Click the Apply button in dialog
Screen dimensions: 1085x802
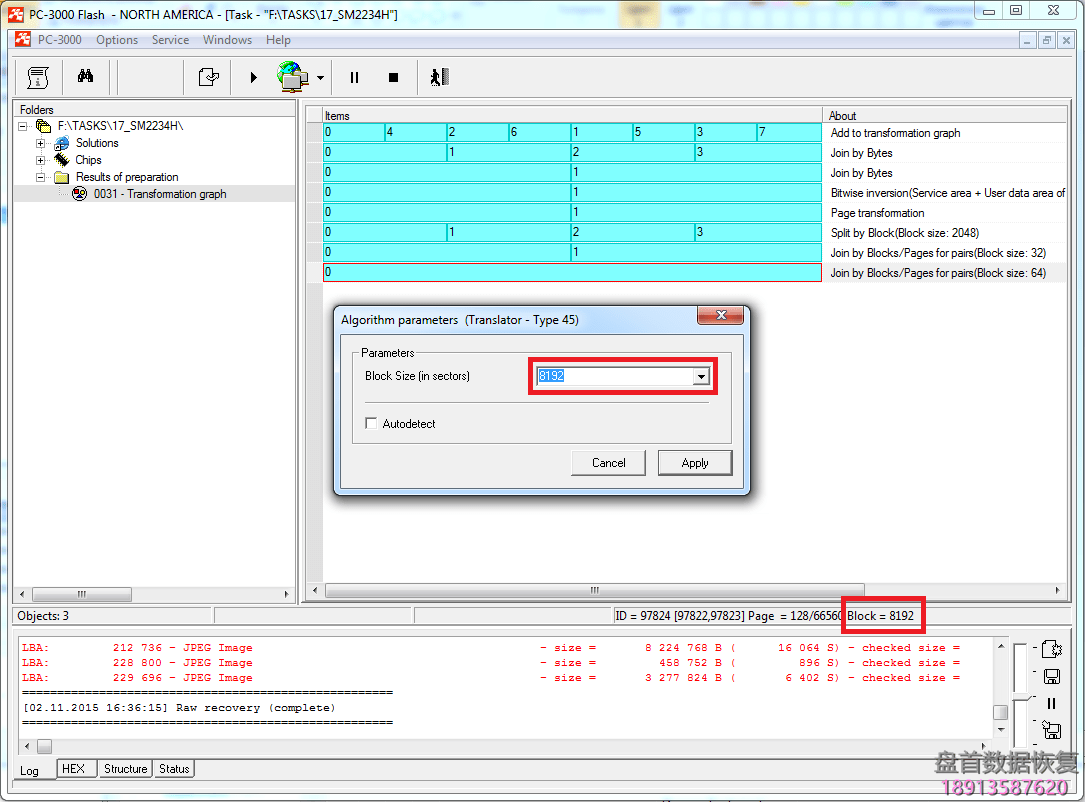pos(695,463)
